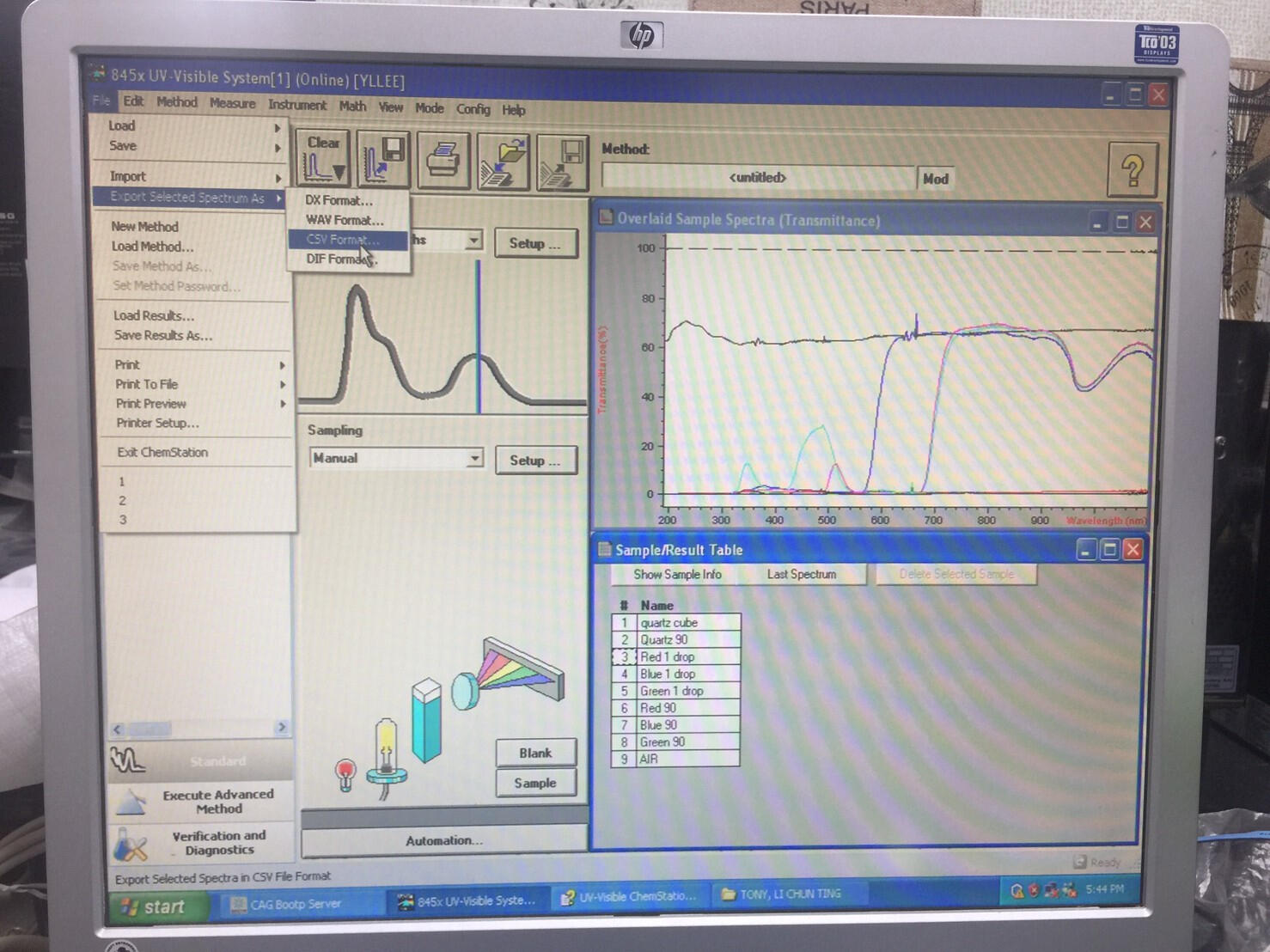1270x952 pixels.
Task: Click the printer icon in the toolbar
Action: (443, 161)
